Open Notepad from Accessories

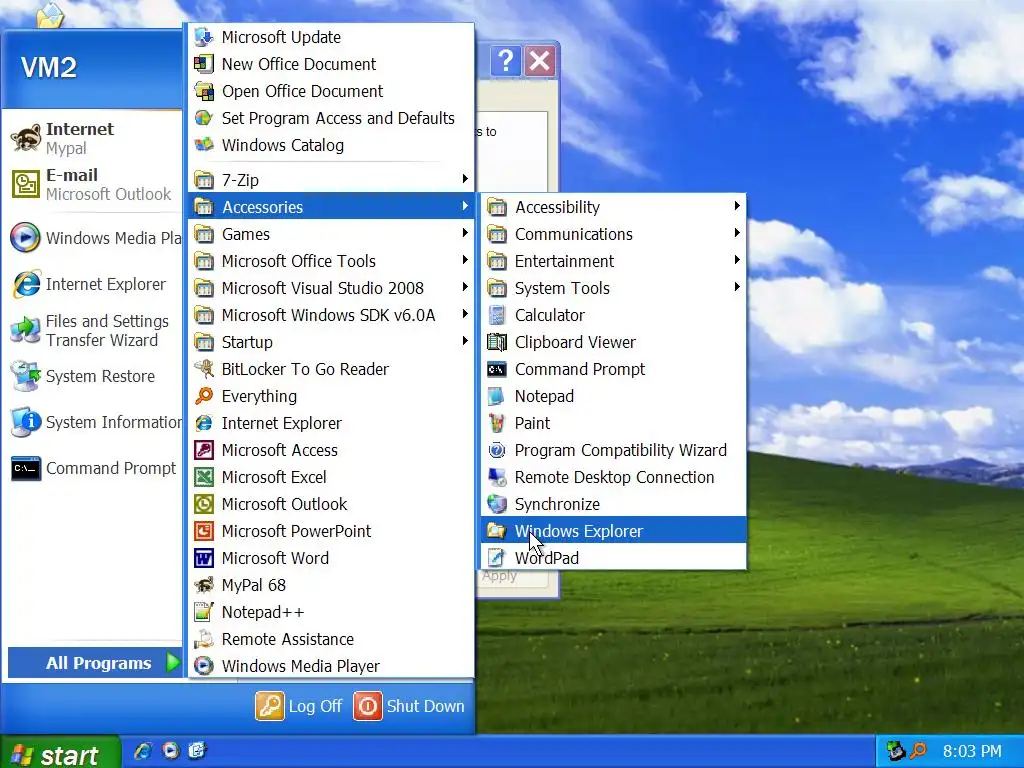(613, 396)
